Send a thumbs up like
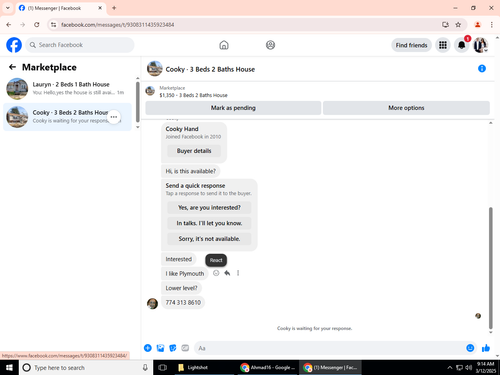The width and height of the screenshot is (500, 375). pyautogui.click(x=486, y=348)
